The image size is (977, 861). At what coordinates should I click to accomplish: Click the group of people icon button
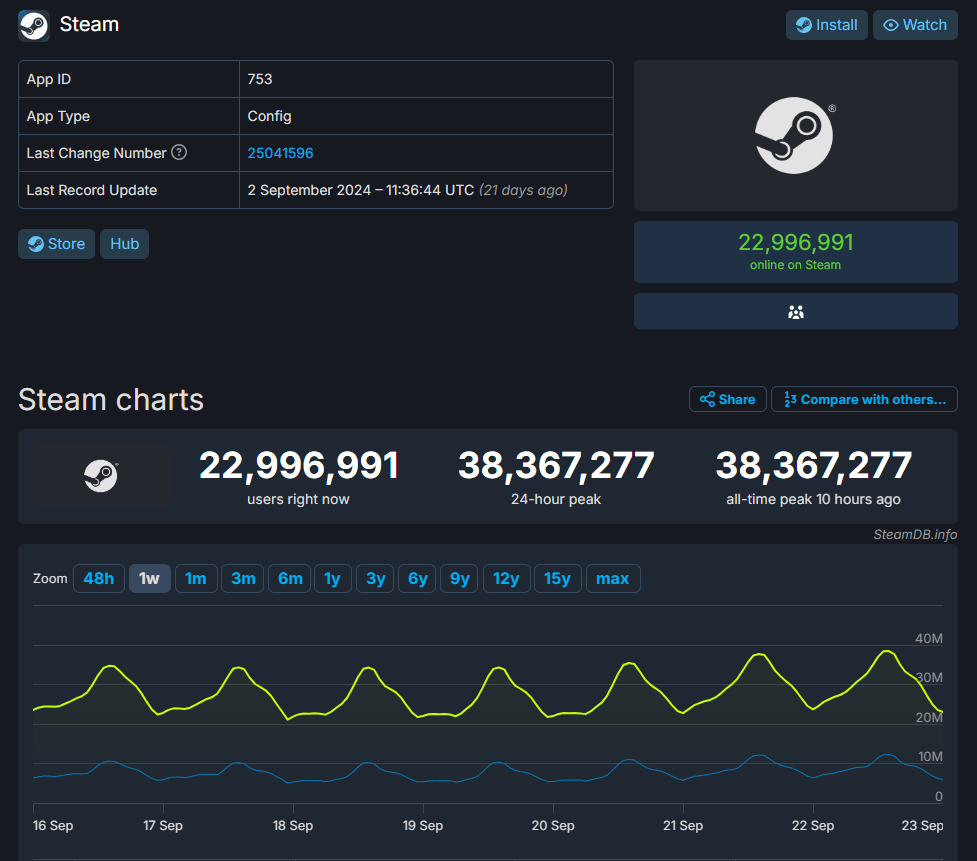pyautogui.click(x=795, y=312)
